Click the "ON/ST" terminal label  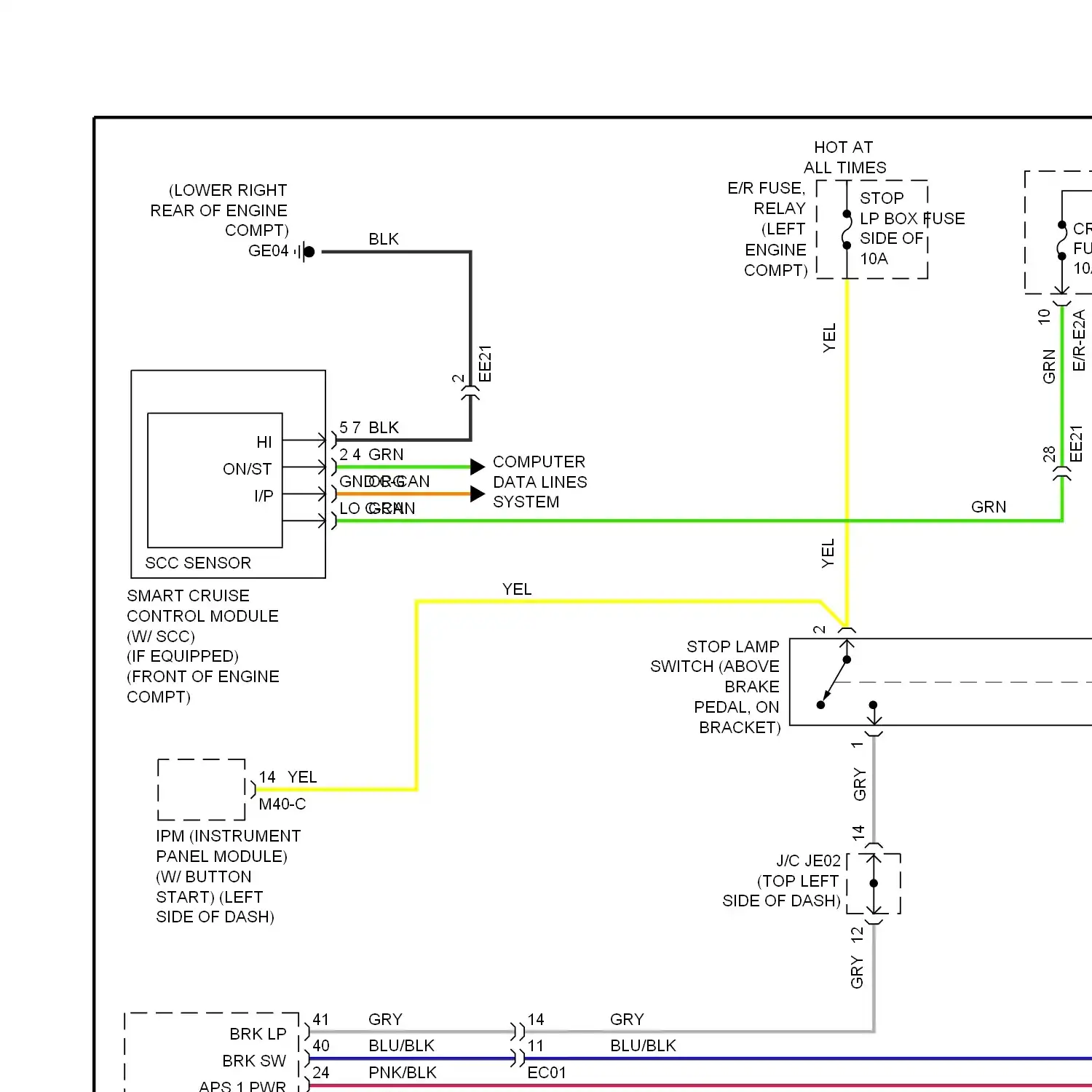click(x=248, y=469)
